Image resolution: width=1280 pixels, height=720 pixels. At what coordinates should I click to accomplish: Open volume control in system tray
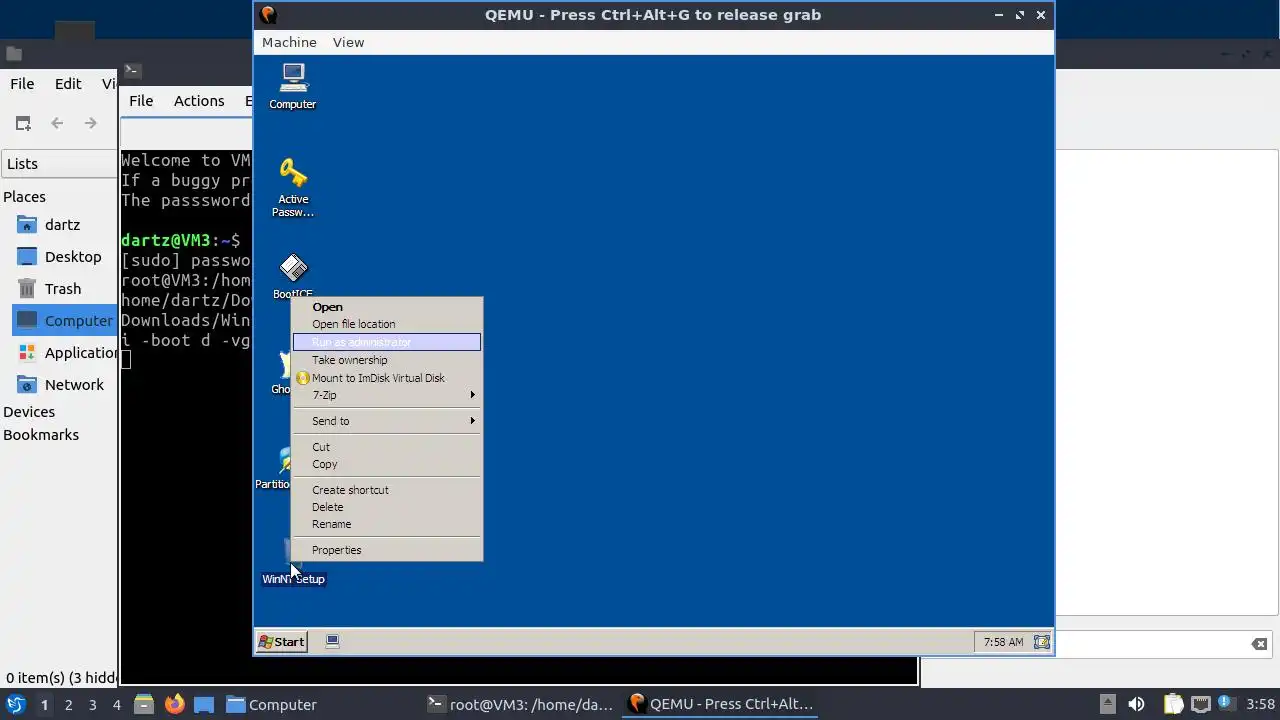[x=1136, y=704]
